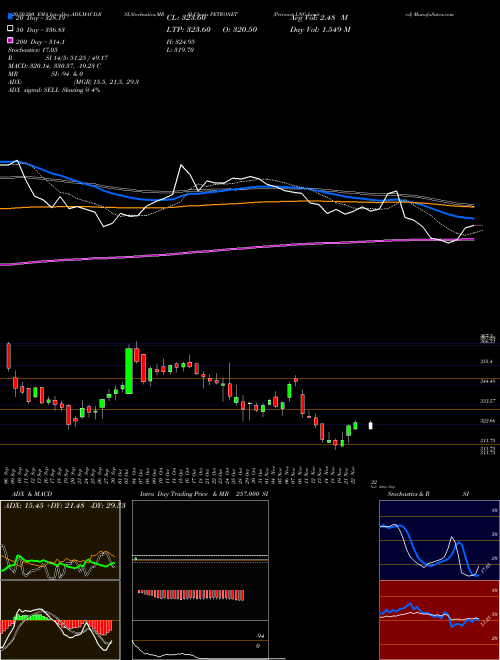Click the tall green candle in early October
Image resolution: width=500 pixels, height=660 pixels.
coord(129,371)
